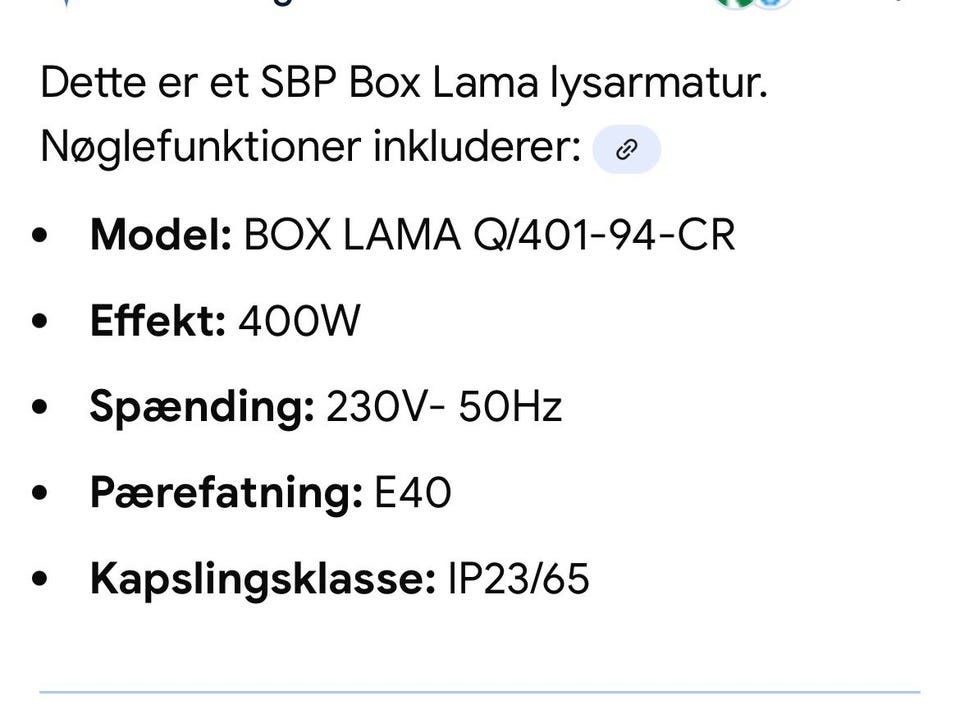Tap the "230V- 50Hz" value
This screenshot has width=960, height=705.
click(x=444, y=407)
